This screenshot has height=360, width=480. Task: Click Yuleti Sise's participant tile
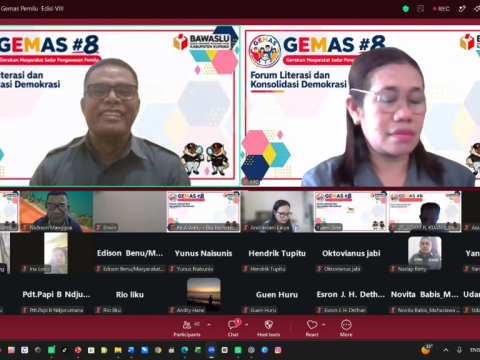pos(351,211)
